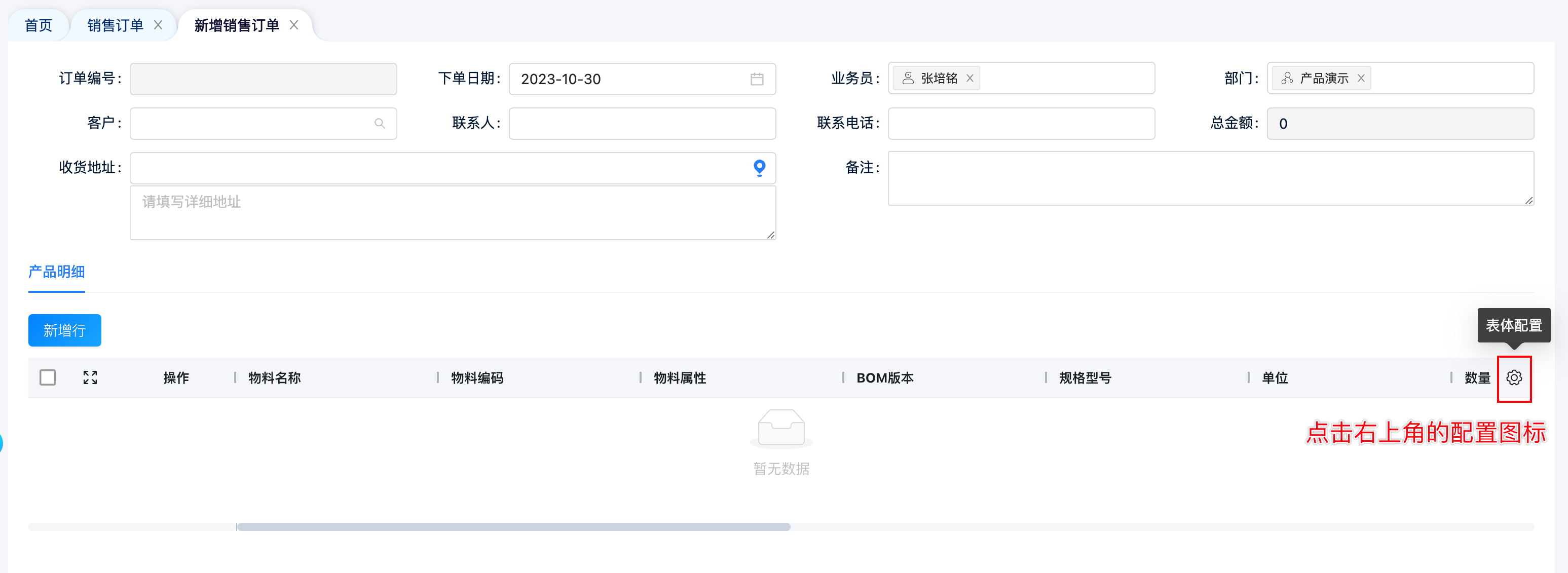Click the 联系人 input field
Screen dimensions: 1568x573
coord(642,124)
